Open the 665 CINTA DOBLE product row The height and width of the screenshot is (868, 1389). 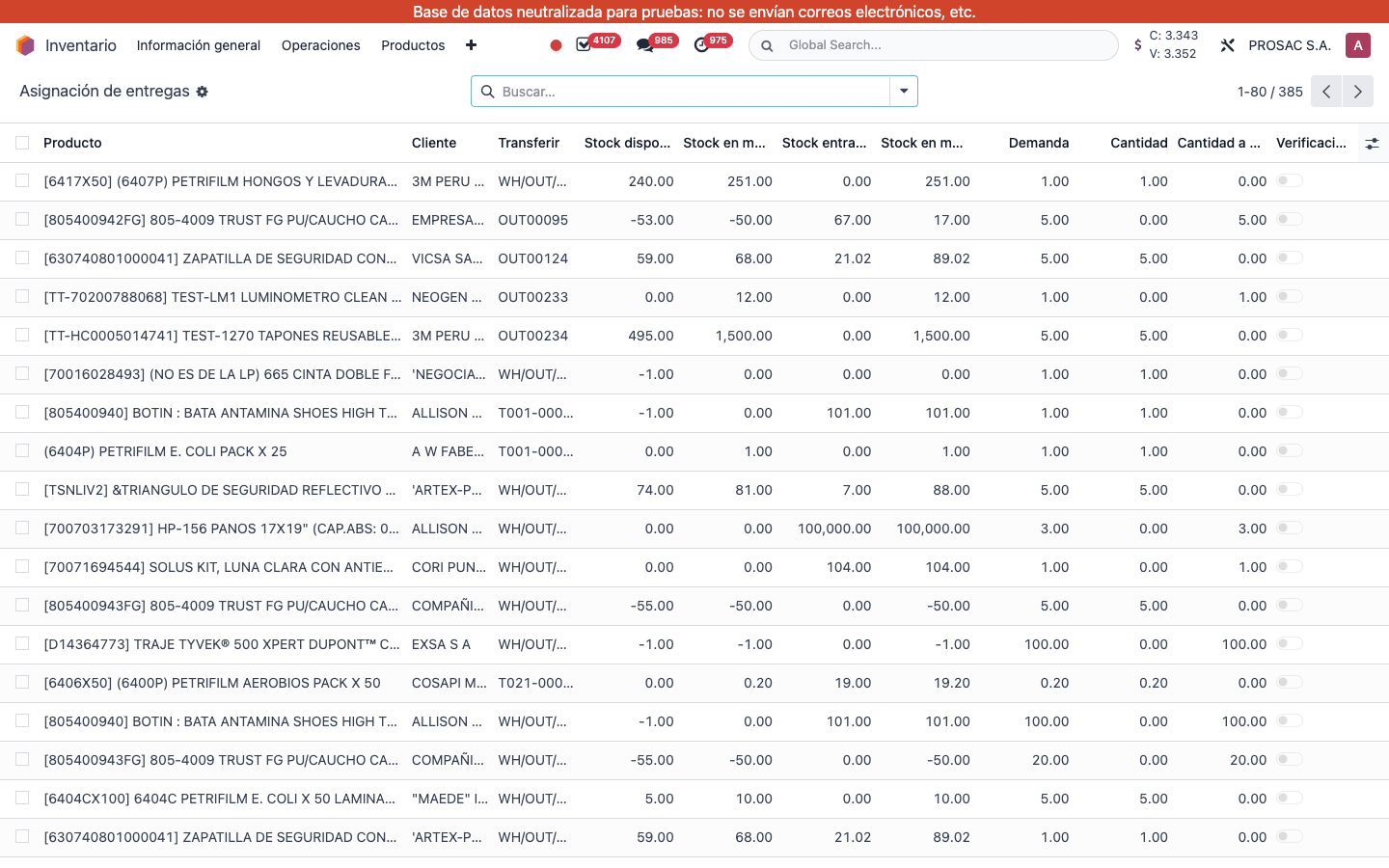223,374
